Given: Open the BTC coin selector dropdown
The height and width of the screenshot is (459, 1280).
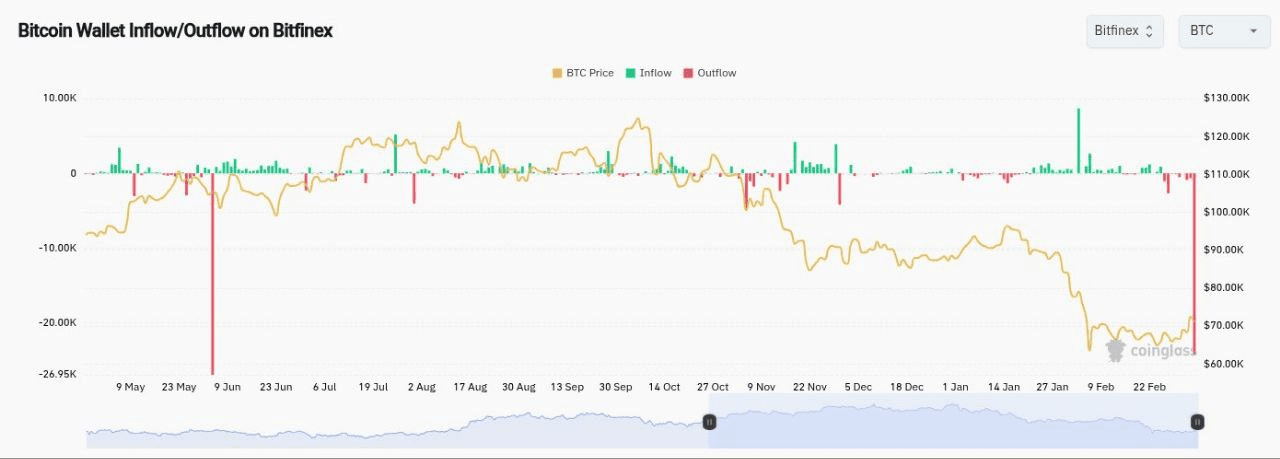Looking at the screenshot, I should (x=1224, y=31).
